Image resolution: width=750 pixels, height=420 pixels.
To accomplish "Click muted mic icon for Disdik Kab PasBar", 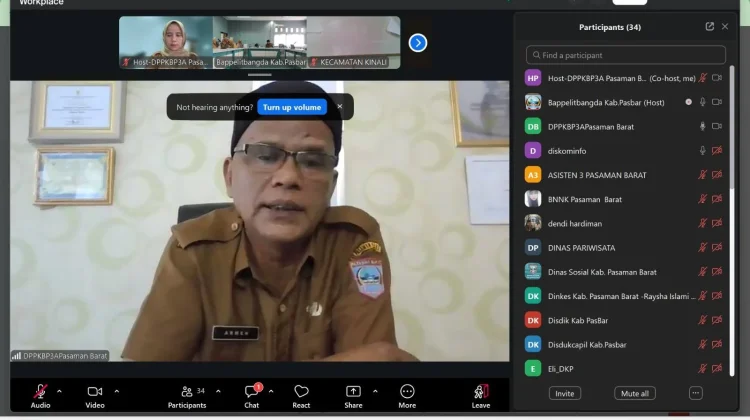I will (x=702, y=321).
